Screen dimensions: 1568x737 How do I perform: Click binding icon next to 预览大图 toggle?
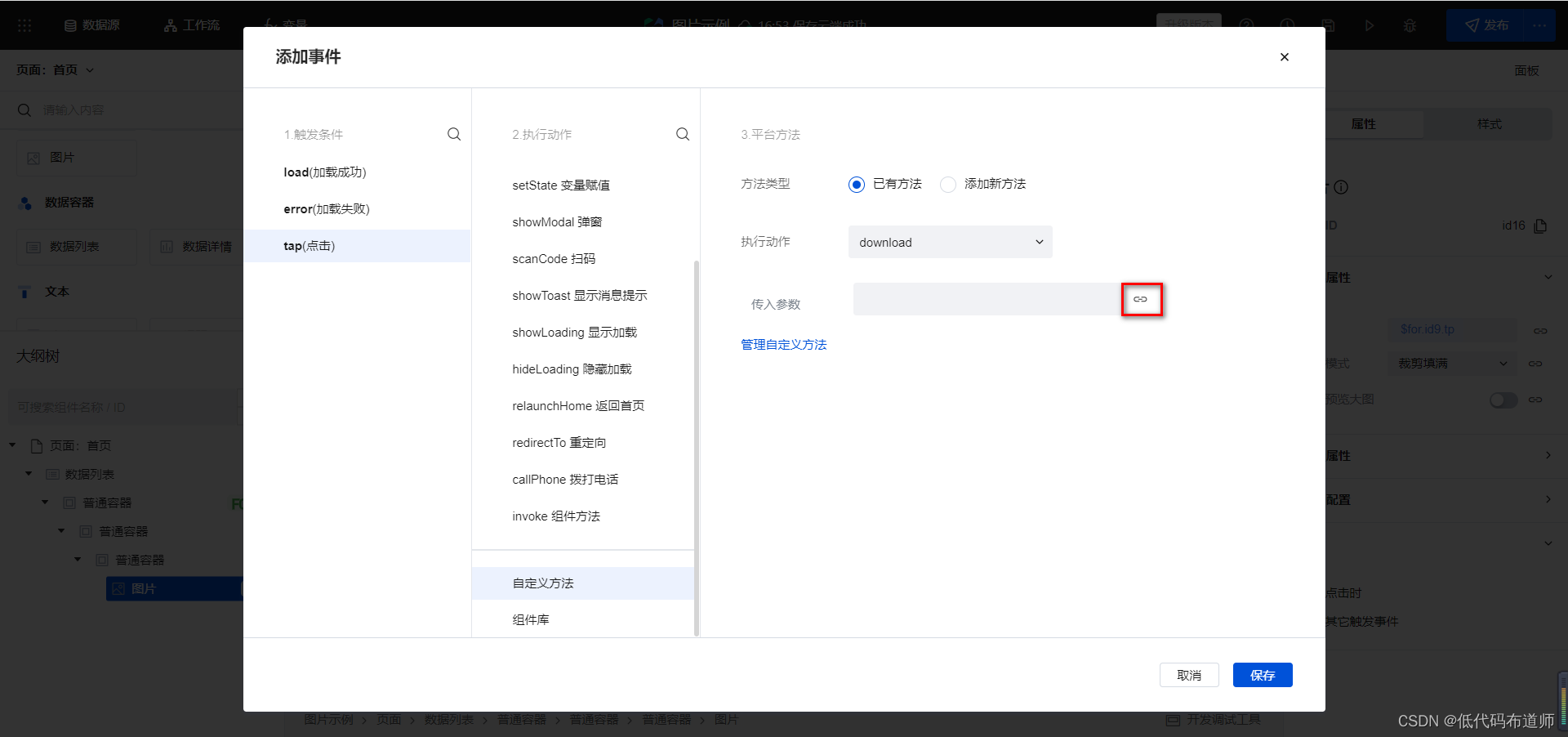click(x=1535, y=400)
